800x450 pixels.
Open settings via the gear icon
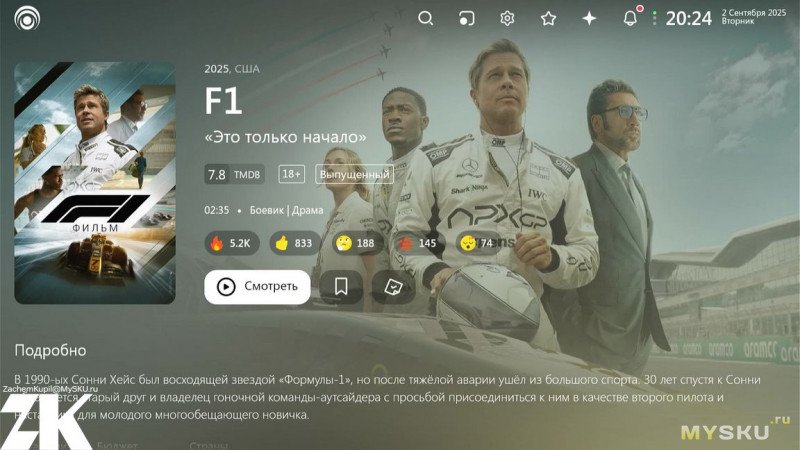507,19
